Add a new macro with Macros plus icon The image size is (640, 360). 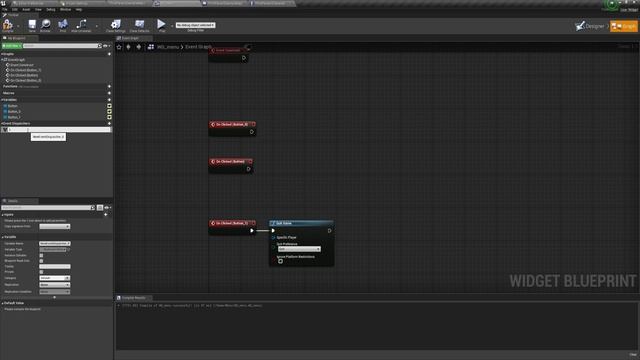coord(109,93)
